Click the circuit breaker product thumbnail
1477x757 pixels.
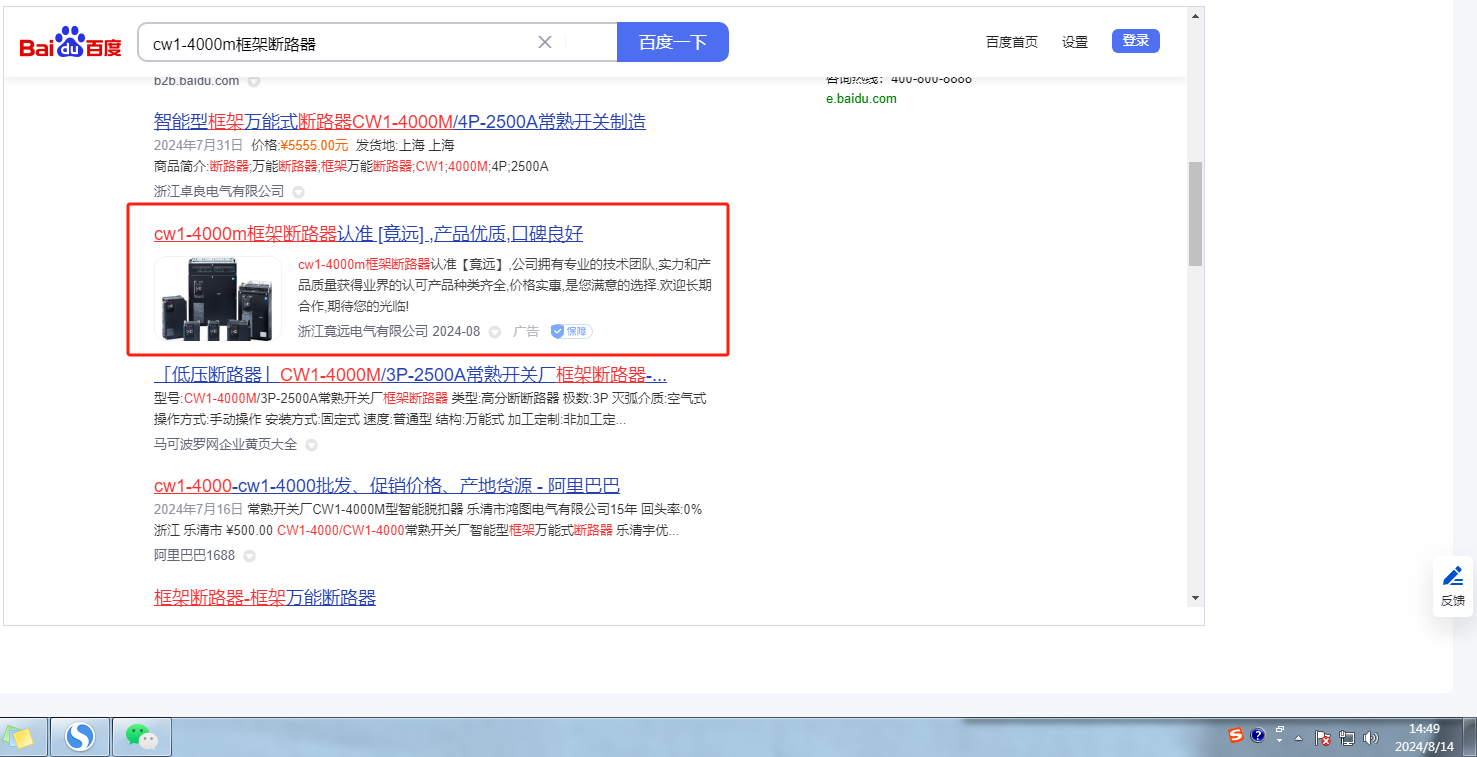[218, 299]
